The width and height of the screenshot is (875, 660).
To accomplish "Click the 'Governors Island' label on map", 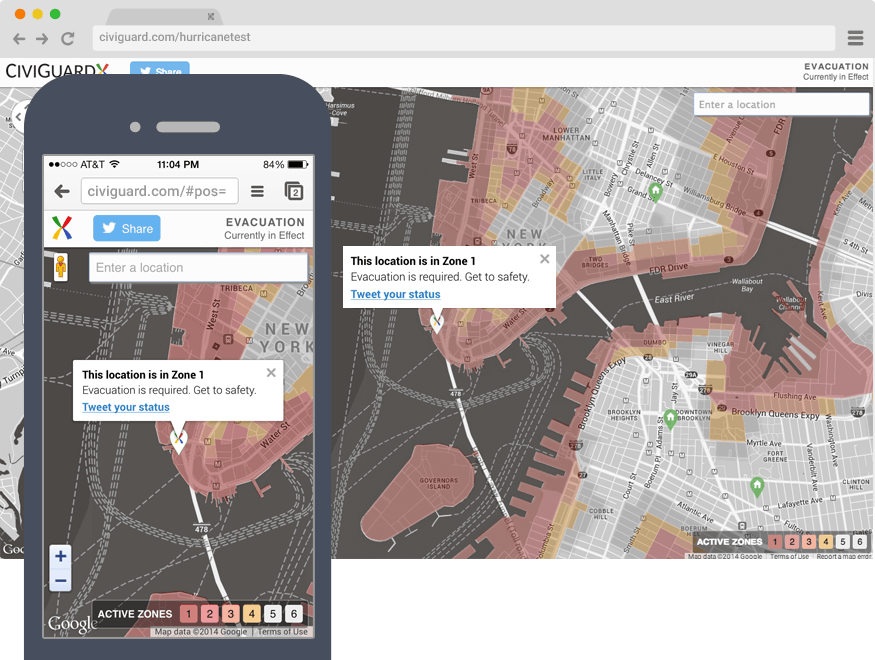I will pyautogui.click(x=439, y=483).
